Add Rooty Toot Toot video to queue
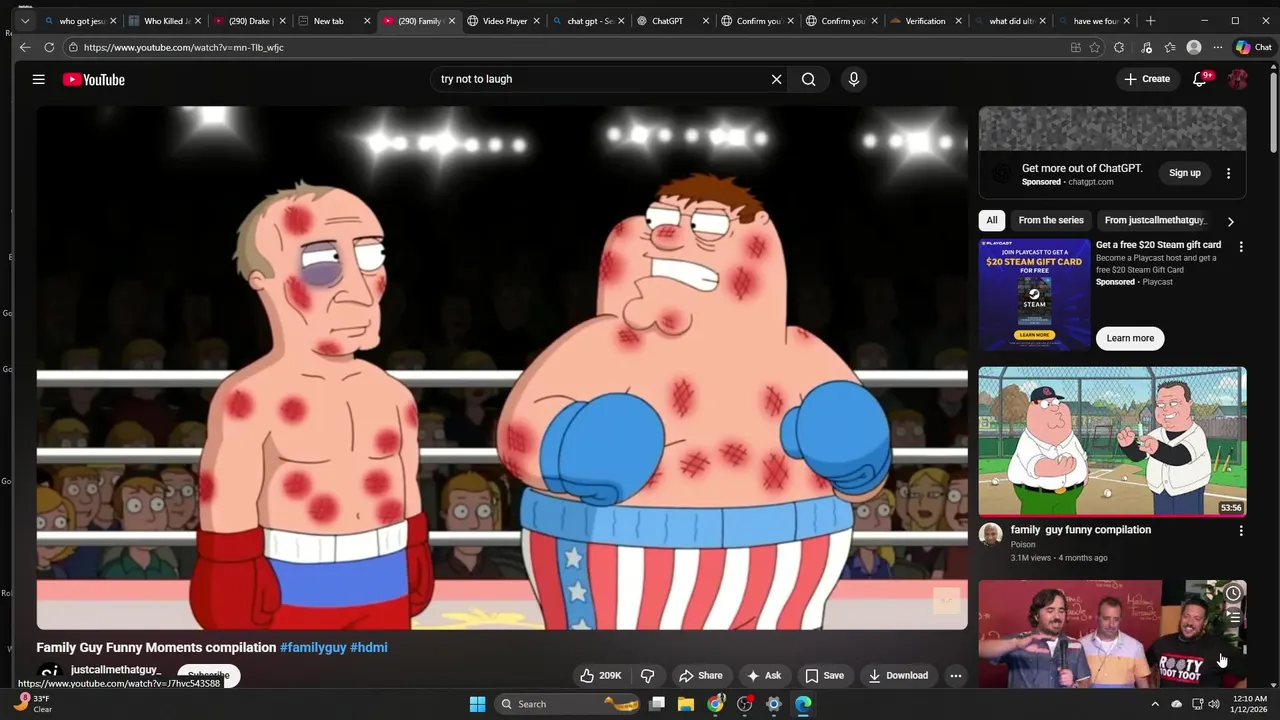The image size is (1280, 720). [x=1233, y=616]
